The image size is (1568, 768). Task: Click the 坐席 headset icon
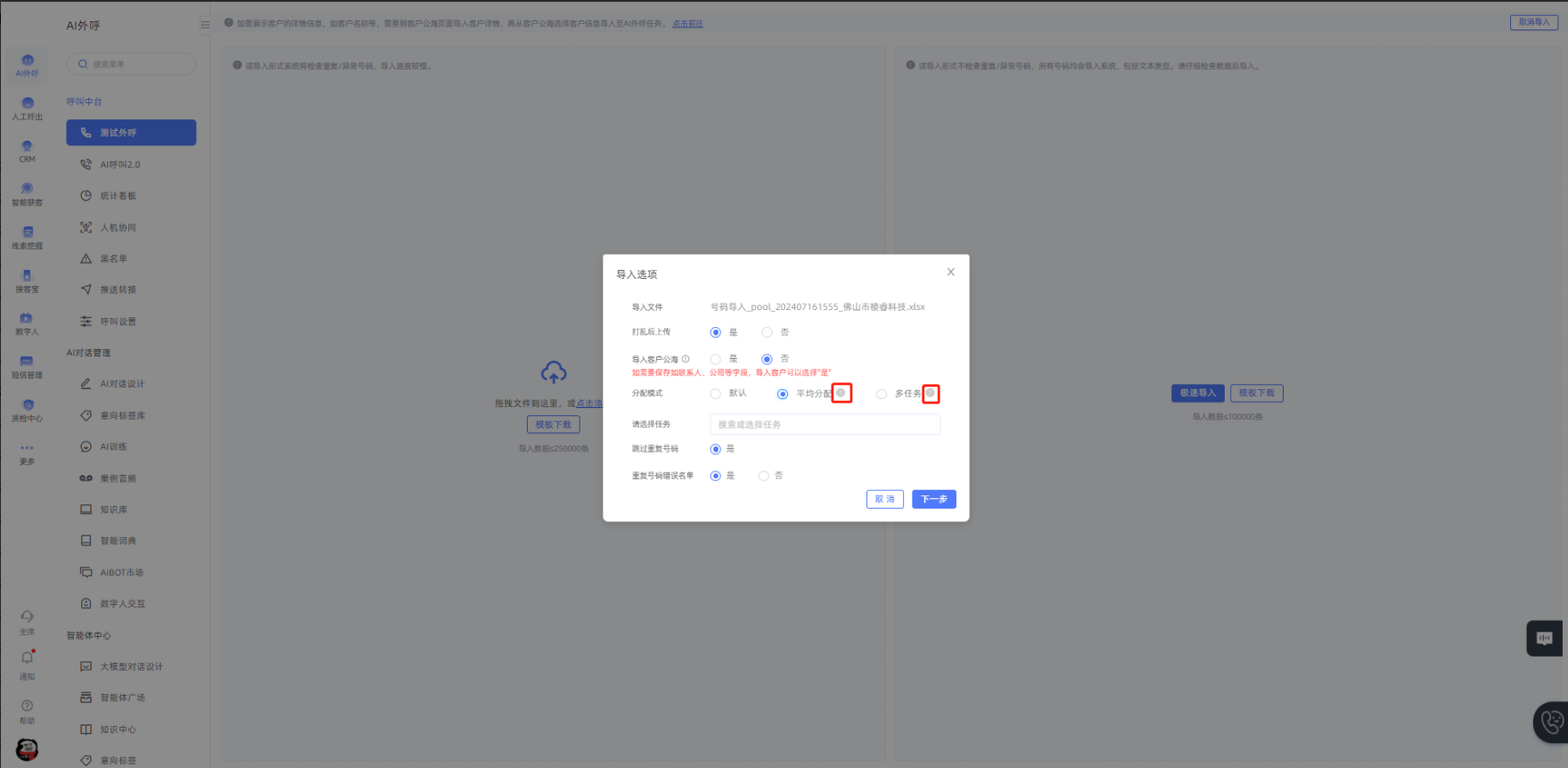point(28,617)
